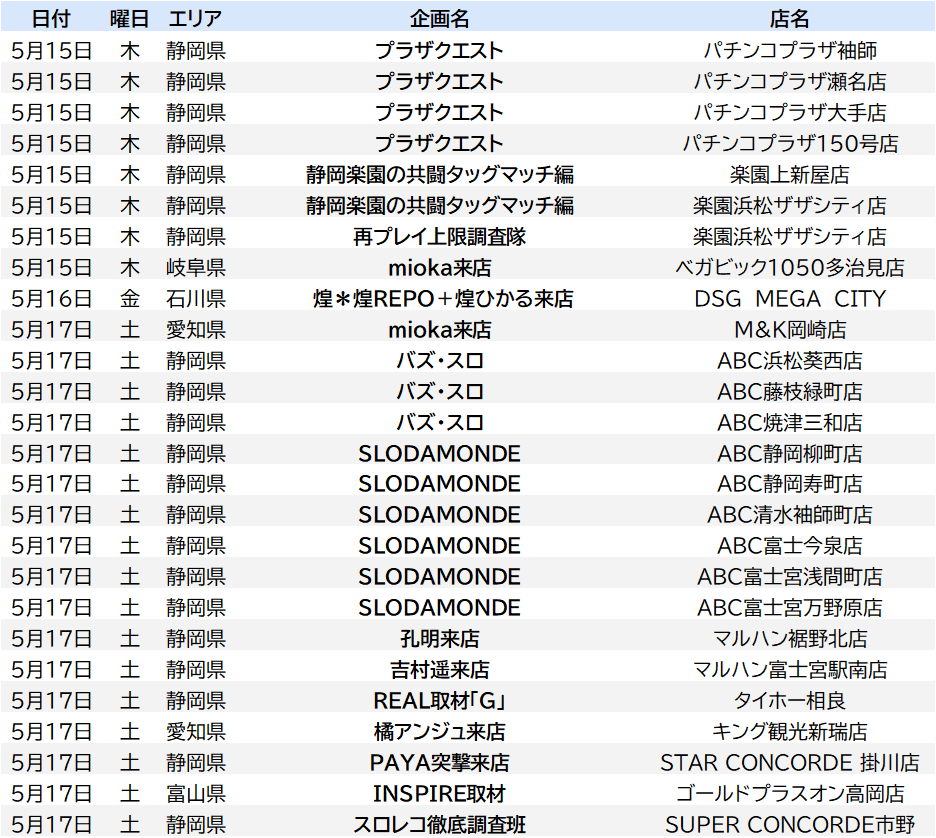This screenshot has height=838, width=936.
Task: Select store cell キング観光新瑞店
Action: (790, 732)
